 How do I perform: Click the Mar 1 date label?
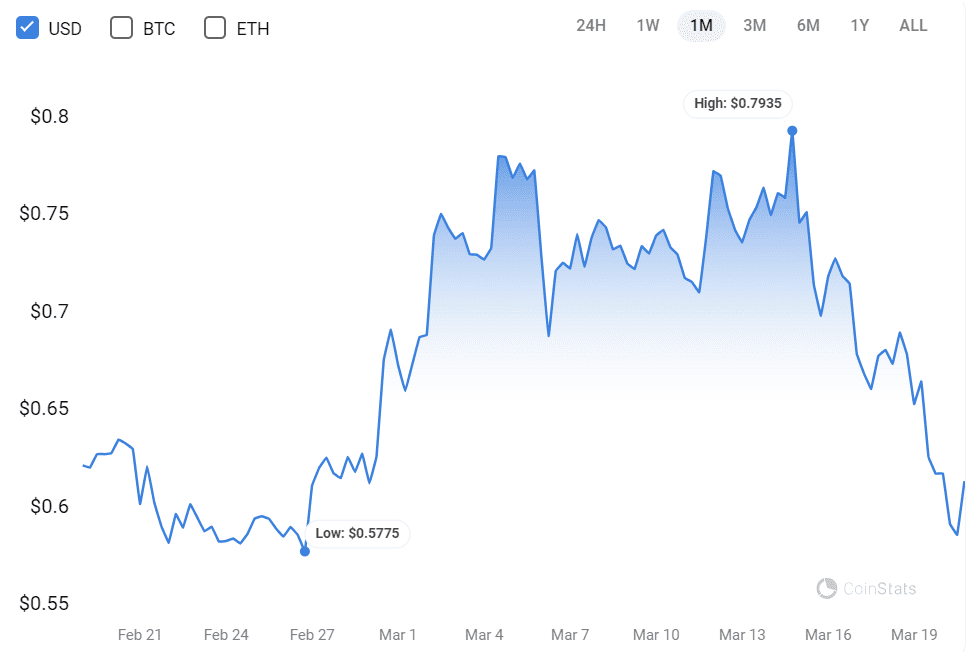click(398, 635)
